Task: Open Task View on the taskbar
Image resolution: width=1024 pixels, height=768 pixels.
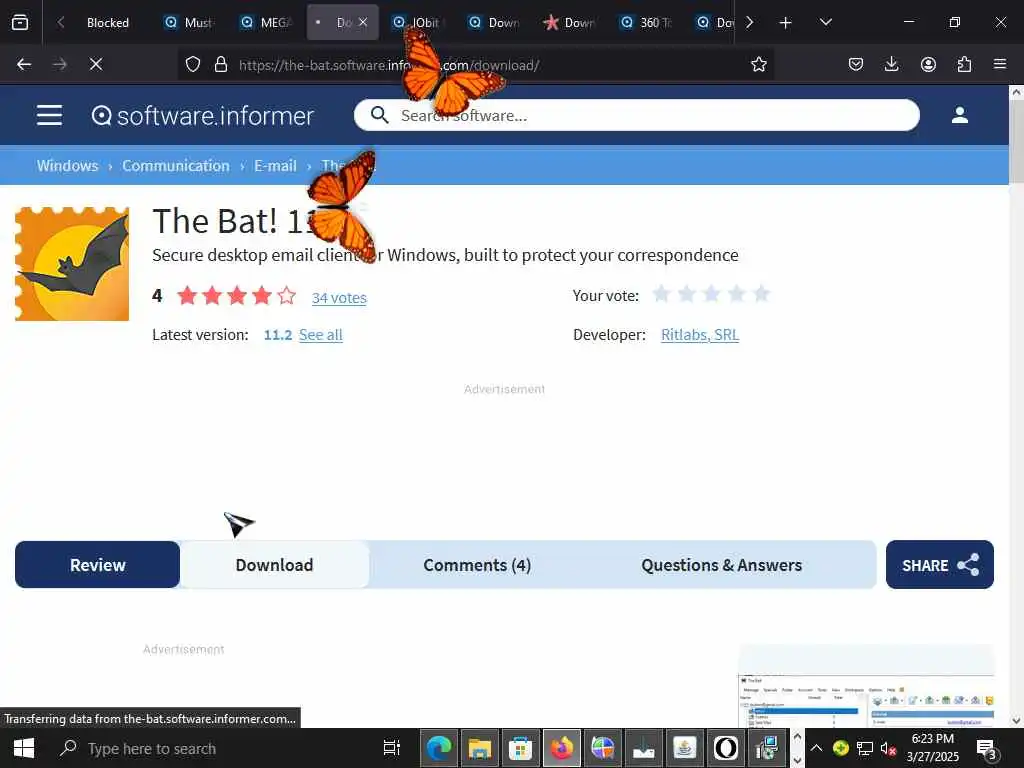Action: [x=392, y=748]
